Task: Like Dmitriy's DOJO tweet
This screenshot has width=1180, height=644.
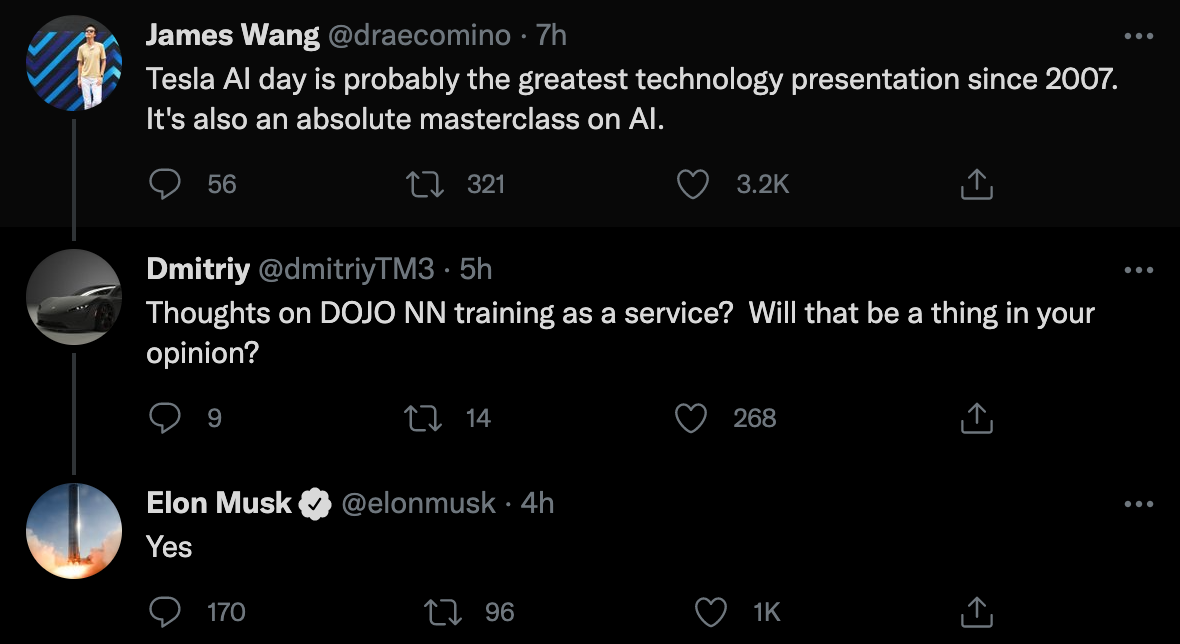Action: (692, 418)
